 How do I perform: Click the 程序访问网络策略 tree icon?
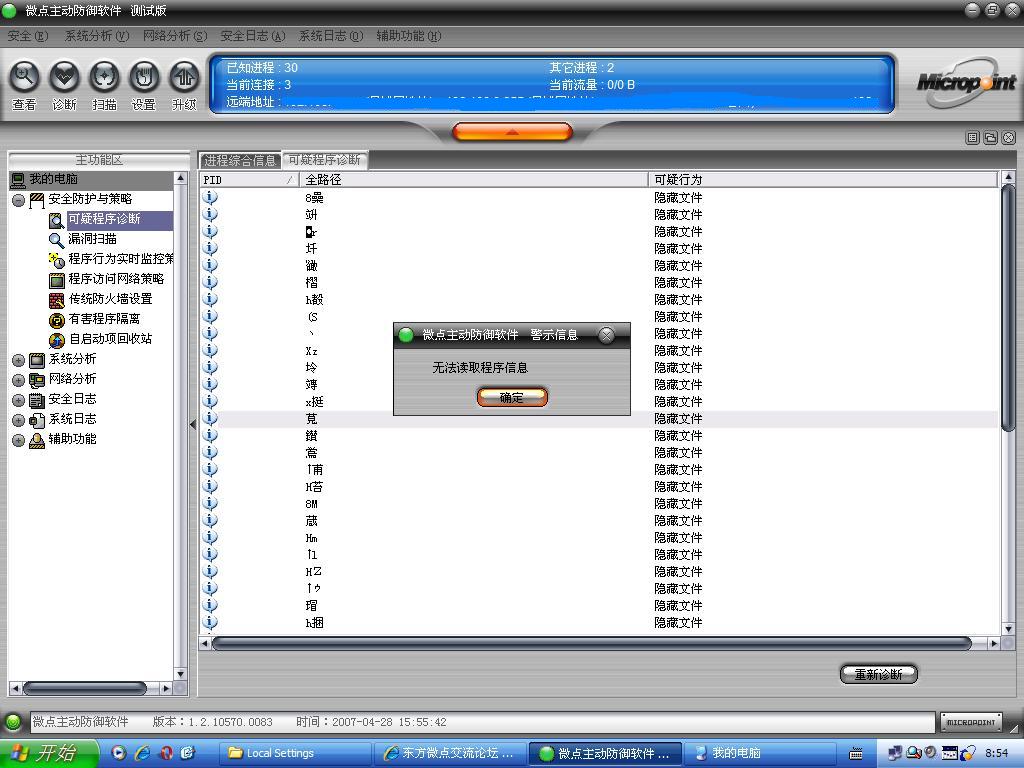(57, 280)
